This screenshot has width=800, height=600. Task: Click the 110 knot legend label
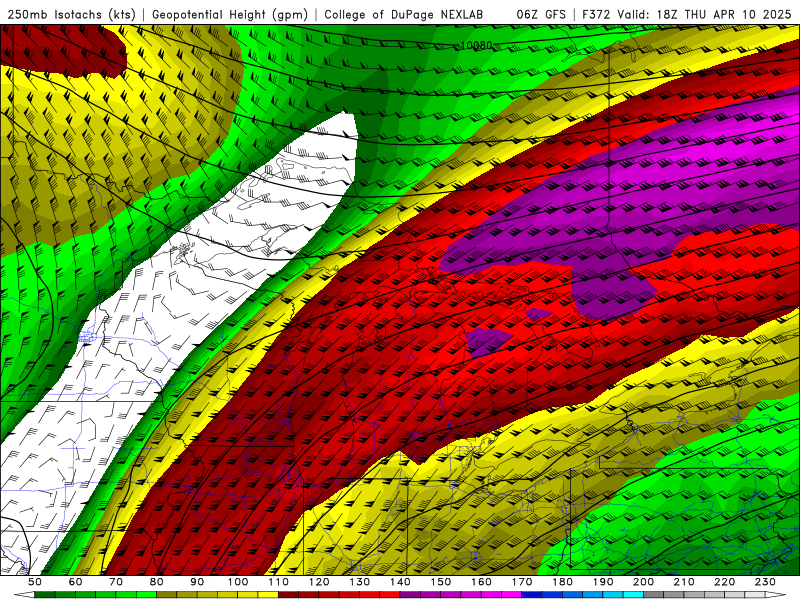tap(278, 582)
